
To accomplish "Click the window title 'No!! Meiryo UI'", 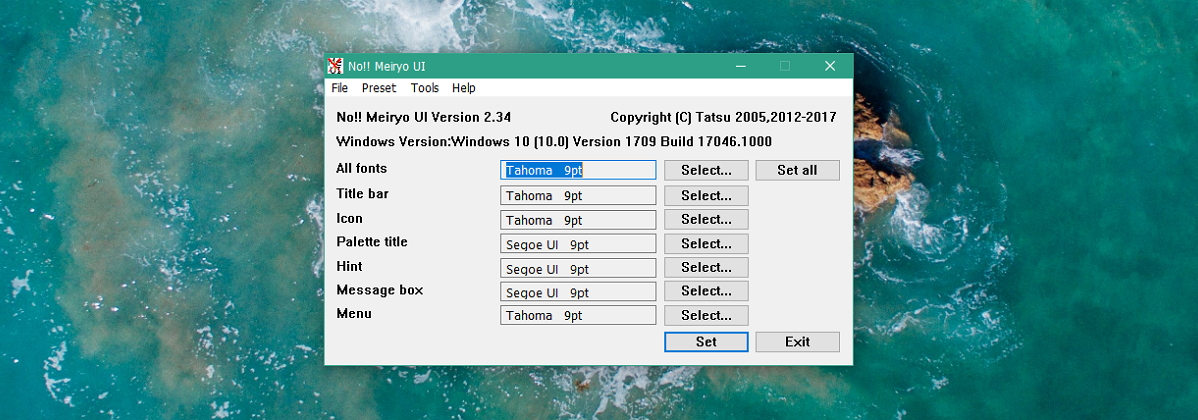I will (x=387, y=66).
